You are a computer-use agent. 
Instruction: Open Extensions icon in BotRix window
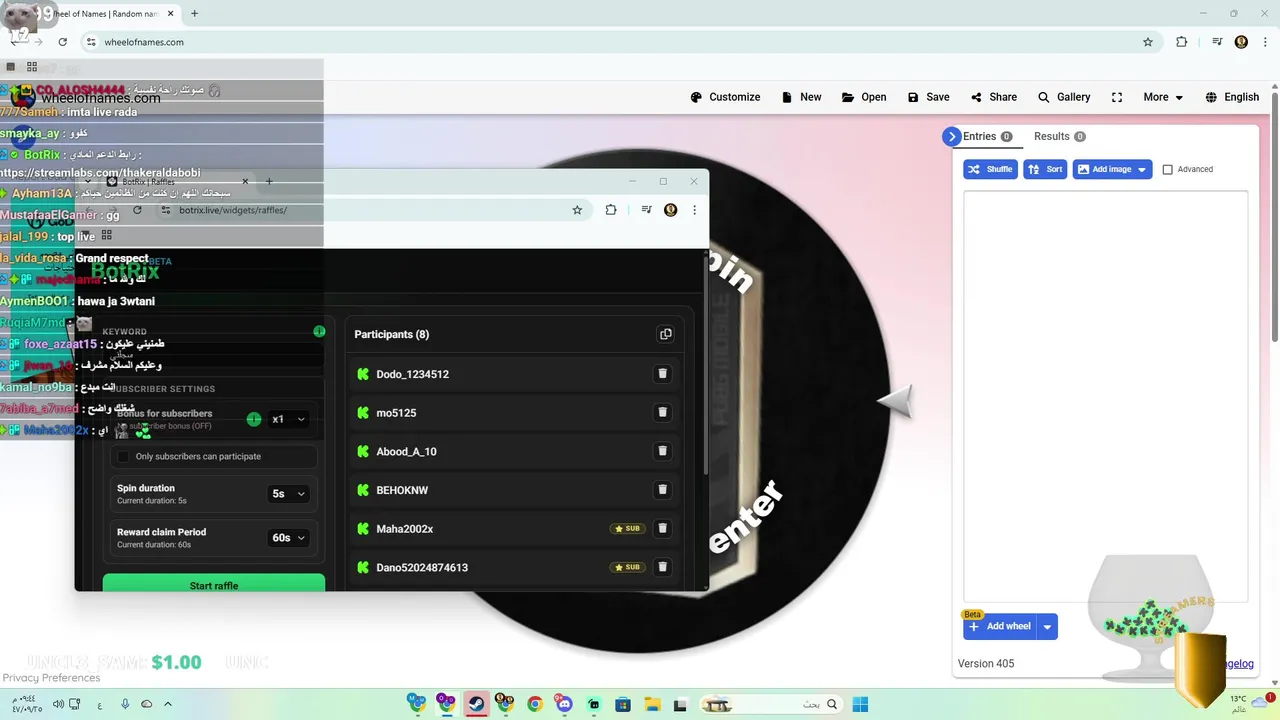click(611, 210)
